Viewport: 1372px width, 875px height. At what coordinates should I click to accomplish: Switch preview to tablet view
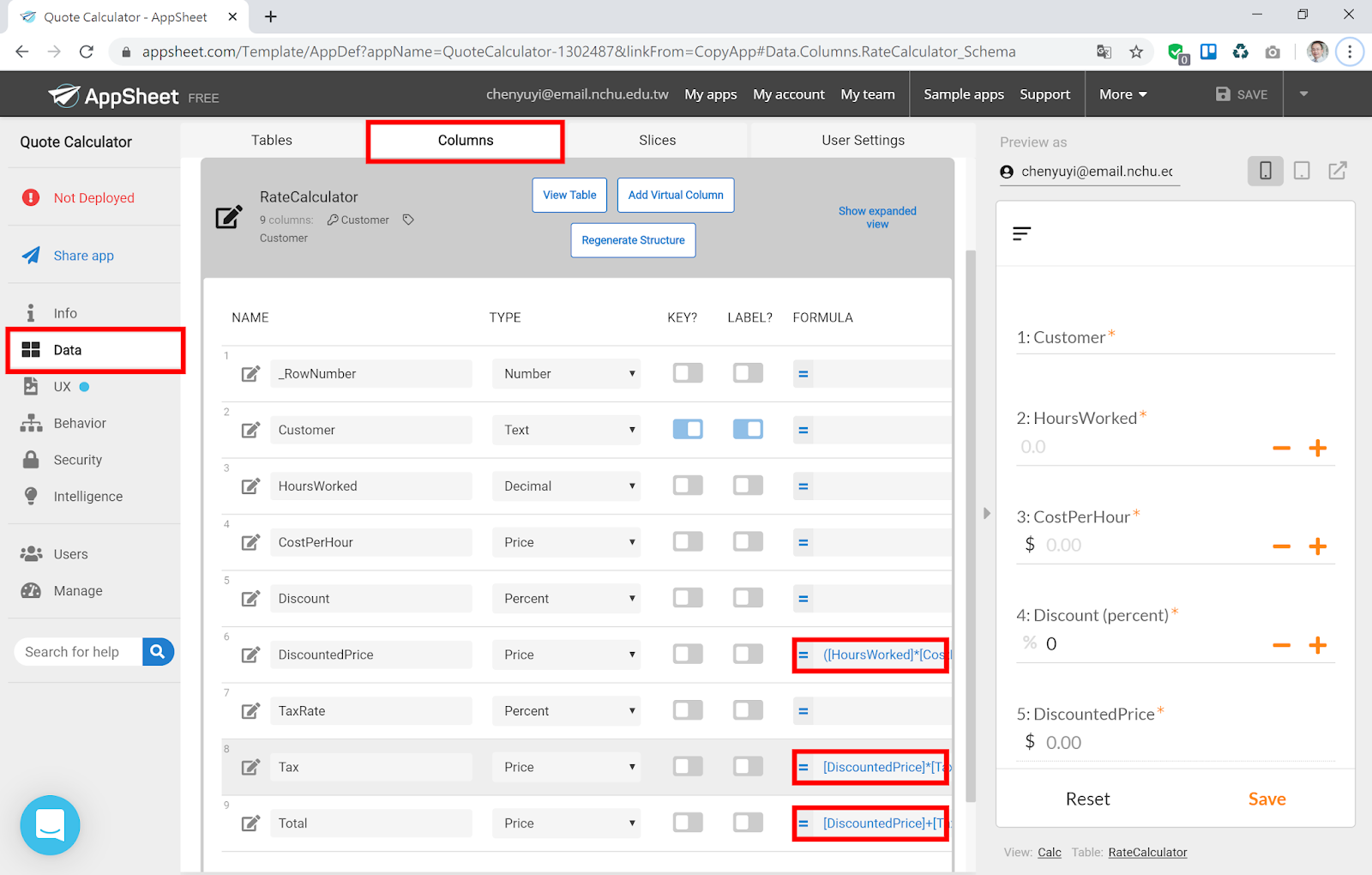1302,171
